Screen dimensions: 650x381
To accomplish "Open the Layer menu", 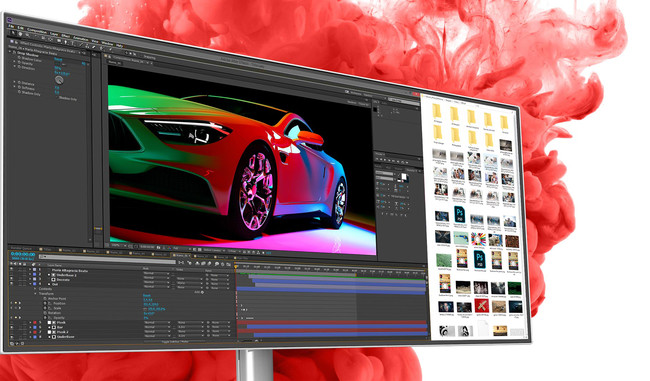I will click(x=54, y=34).
